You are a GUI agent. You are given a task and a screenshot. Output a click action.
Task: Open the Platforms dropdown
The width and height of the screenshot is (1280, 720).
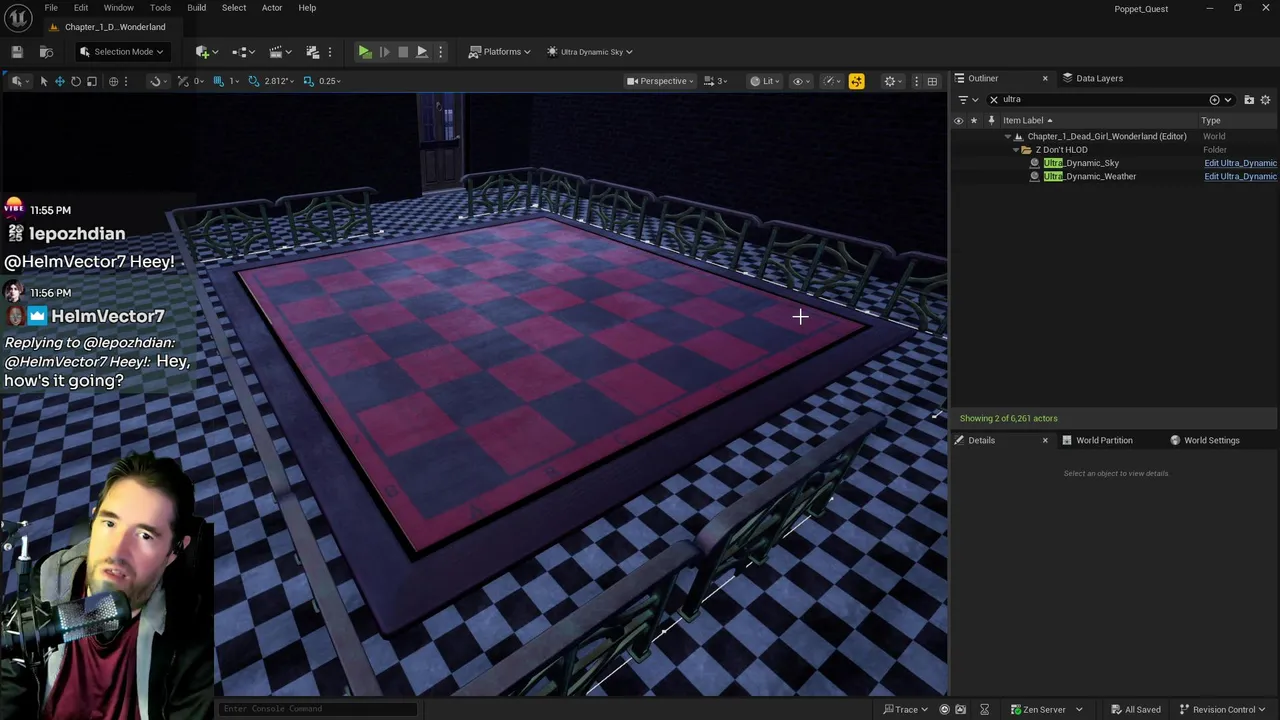pyautogui.click(x=500, y=52)
